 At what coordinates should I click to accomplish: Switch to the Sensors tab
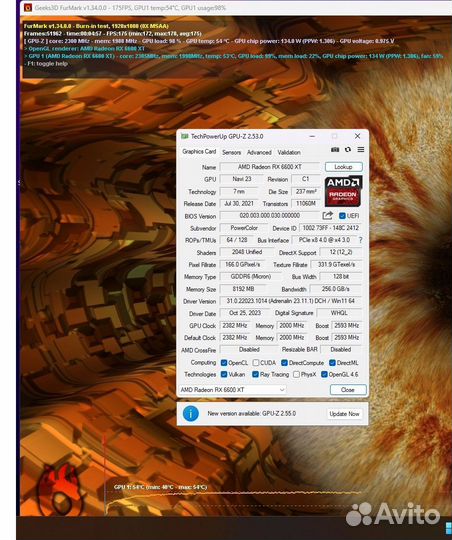(232, 152)
